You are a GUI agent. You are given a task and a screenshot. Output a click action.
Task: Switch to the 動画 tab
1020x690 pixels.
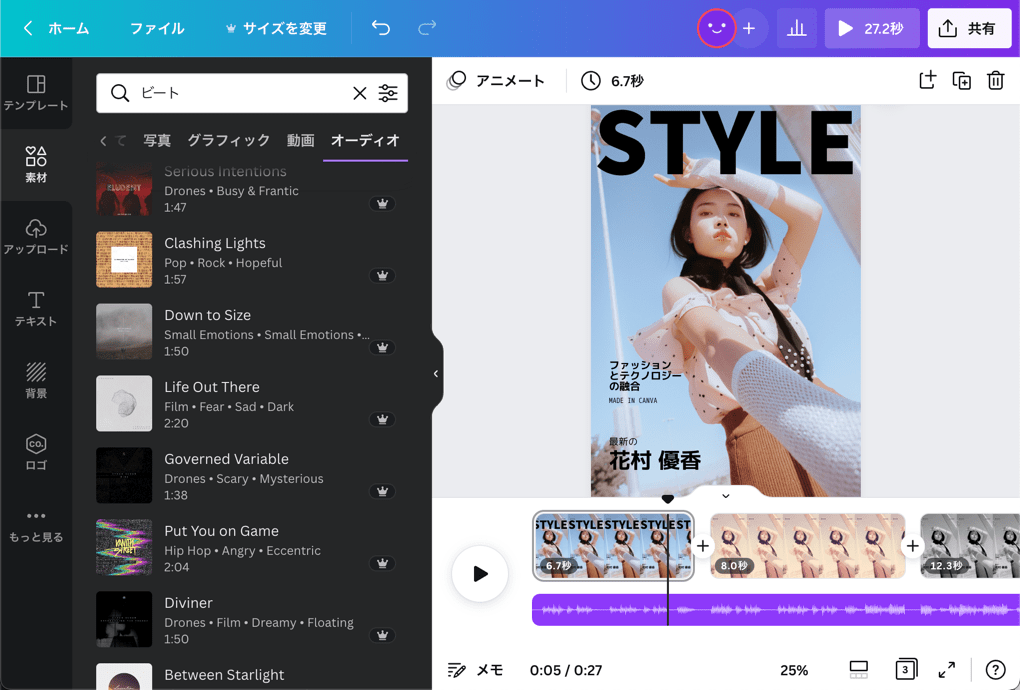(300, 141)
